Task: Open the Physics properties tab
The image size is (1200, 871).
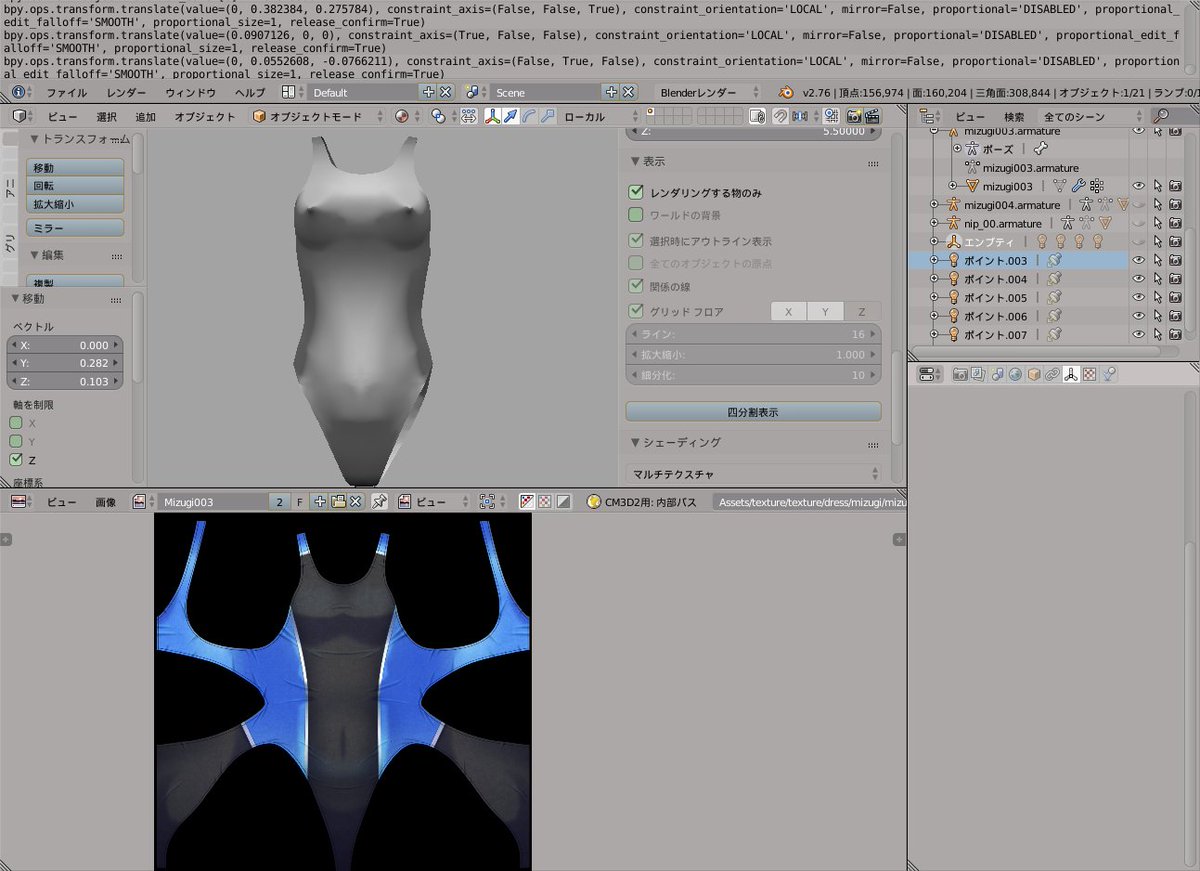Action: 1109,375
